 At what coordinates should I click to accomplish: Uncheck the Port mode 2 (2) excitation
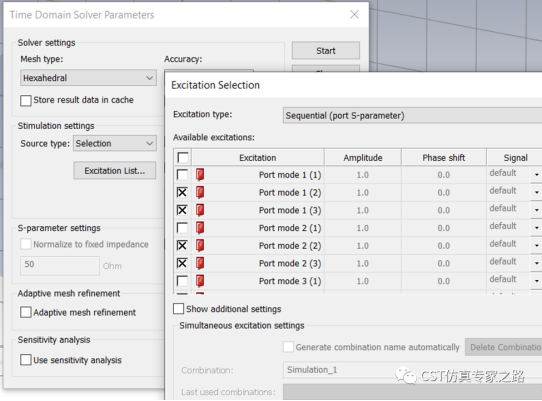click(x=182, y=245)
